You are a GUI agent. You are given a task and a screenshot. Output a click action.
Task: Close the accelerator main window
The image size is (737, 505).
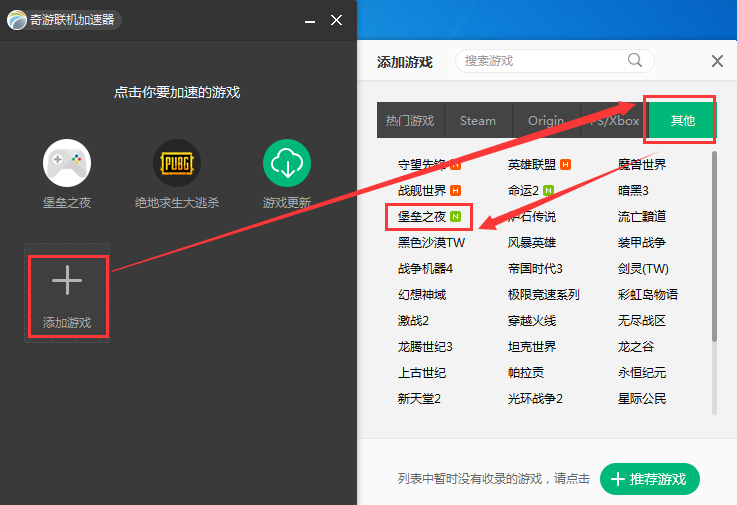336,20
